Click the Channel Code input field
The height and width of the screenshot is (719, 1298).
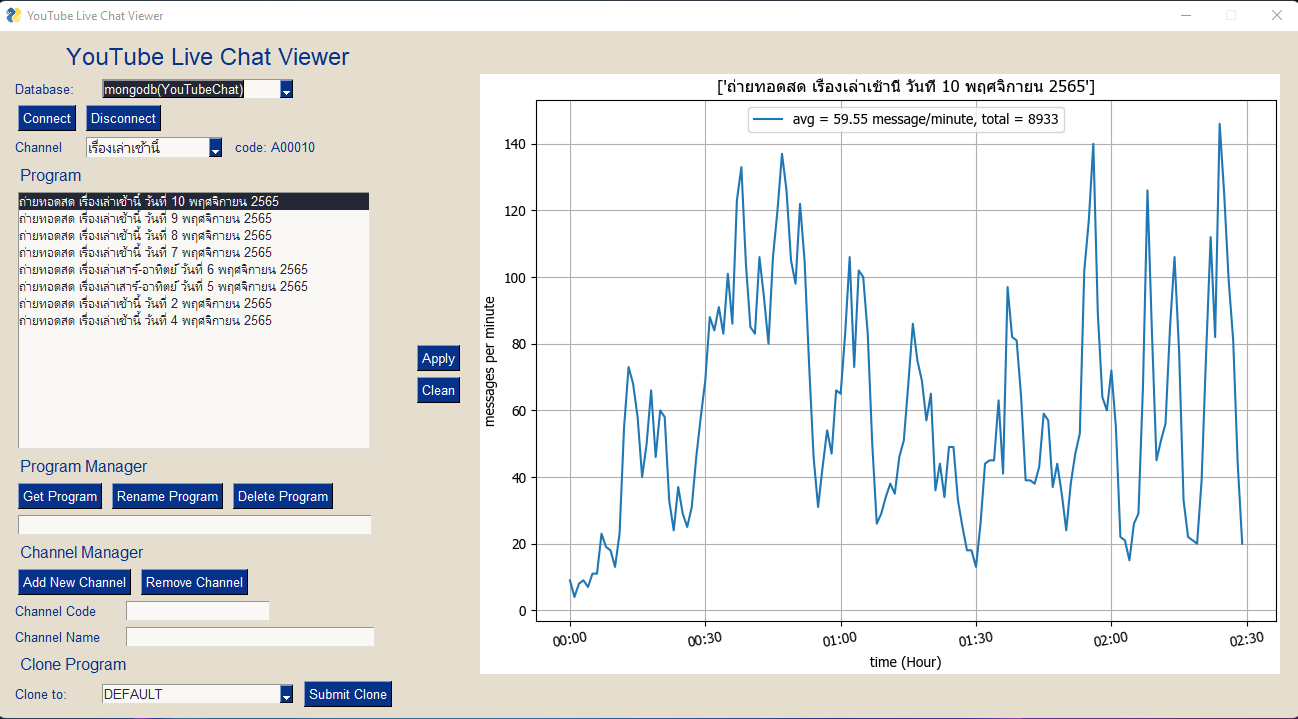197,610
